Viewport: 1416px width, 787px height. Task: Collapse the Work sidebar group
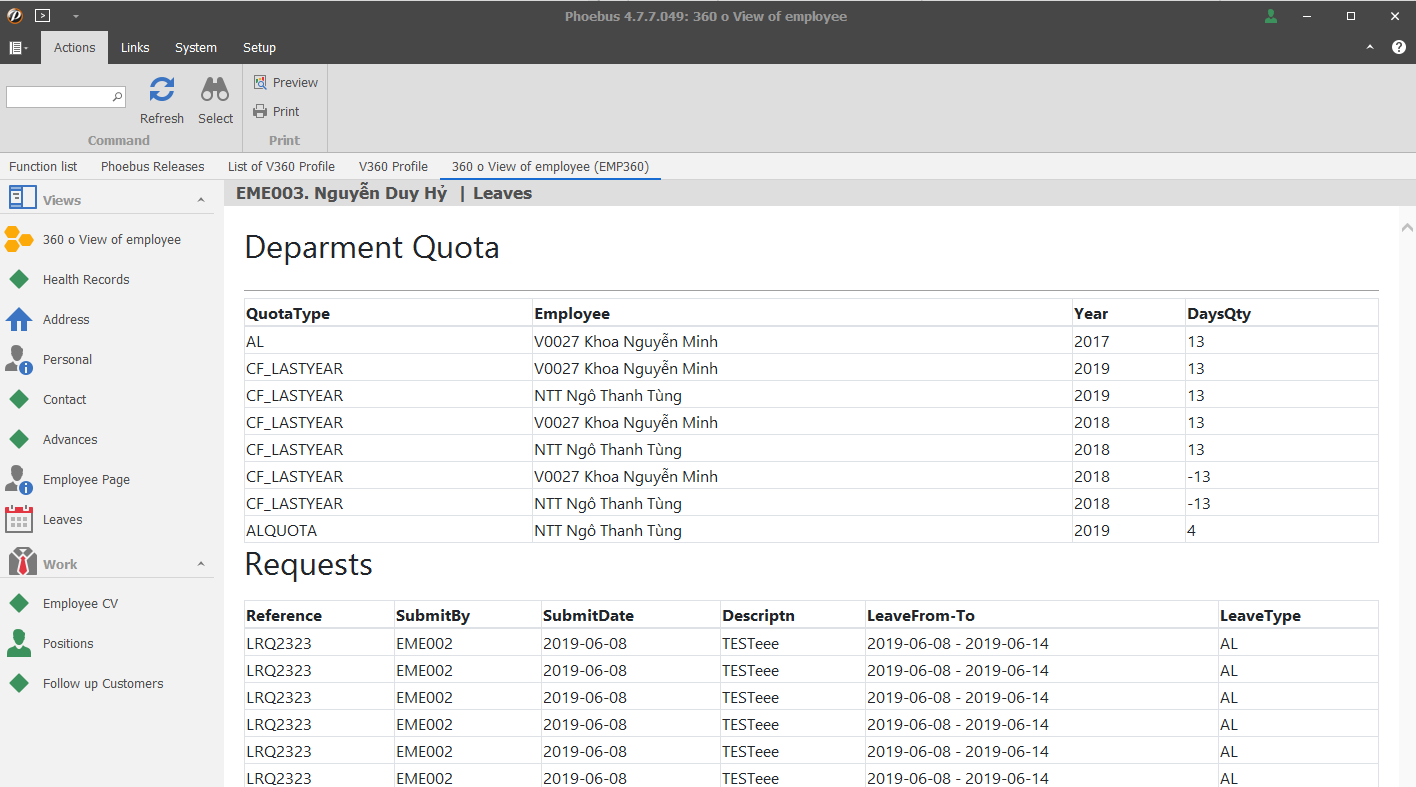201,564
